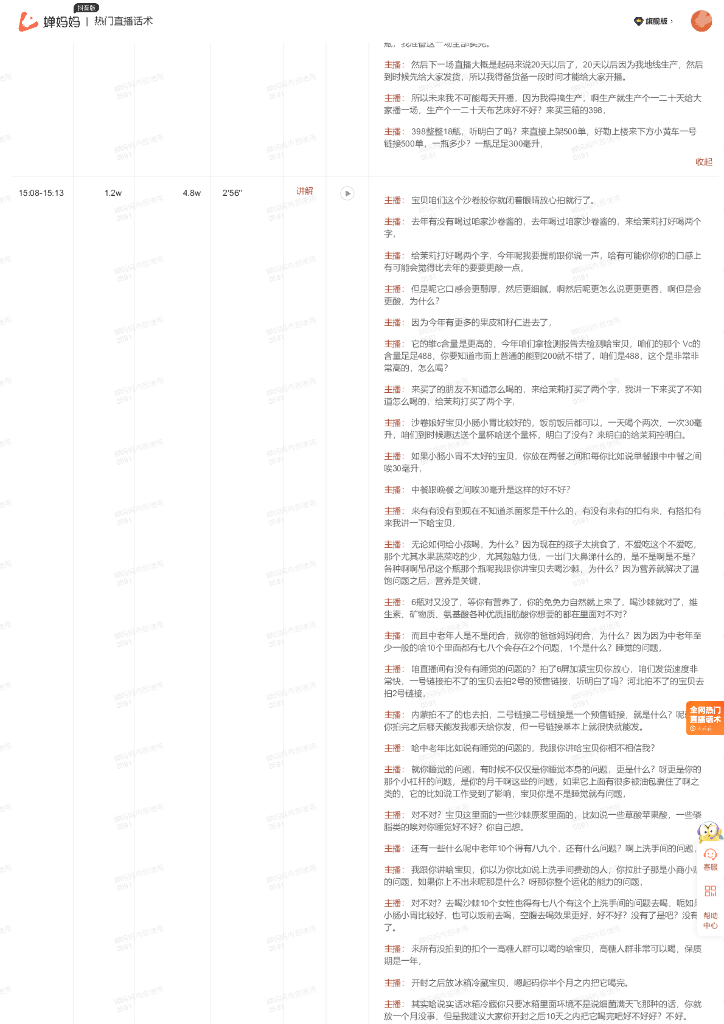This screenshot has height=1024, width=724.
Task: Collapse the transcript with 收起
Action: (703, 162)
